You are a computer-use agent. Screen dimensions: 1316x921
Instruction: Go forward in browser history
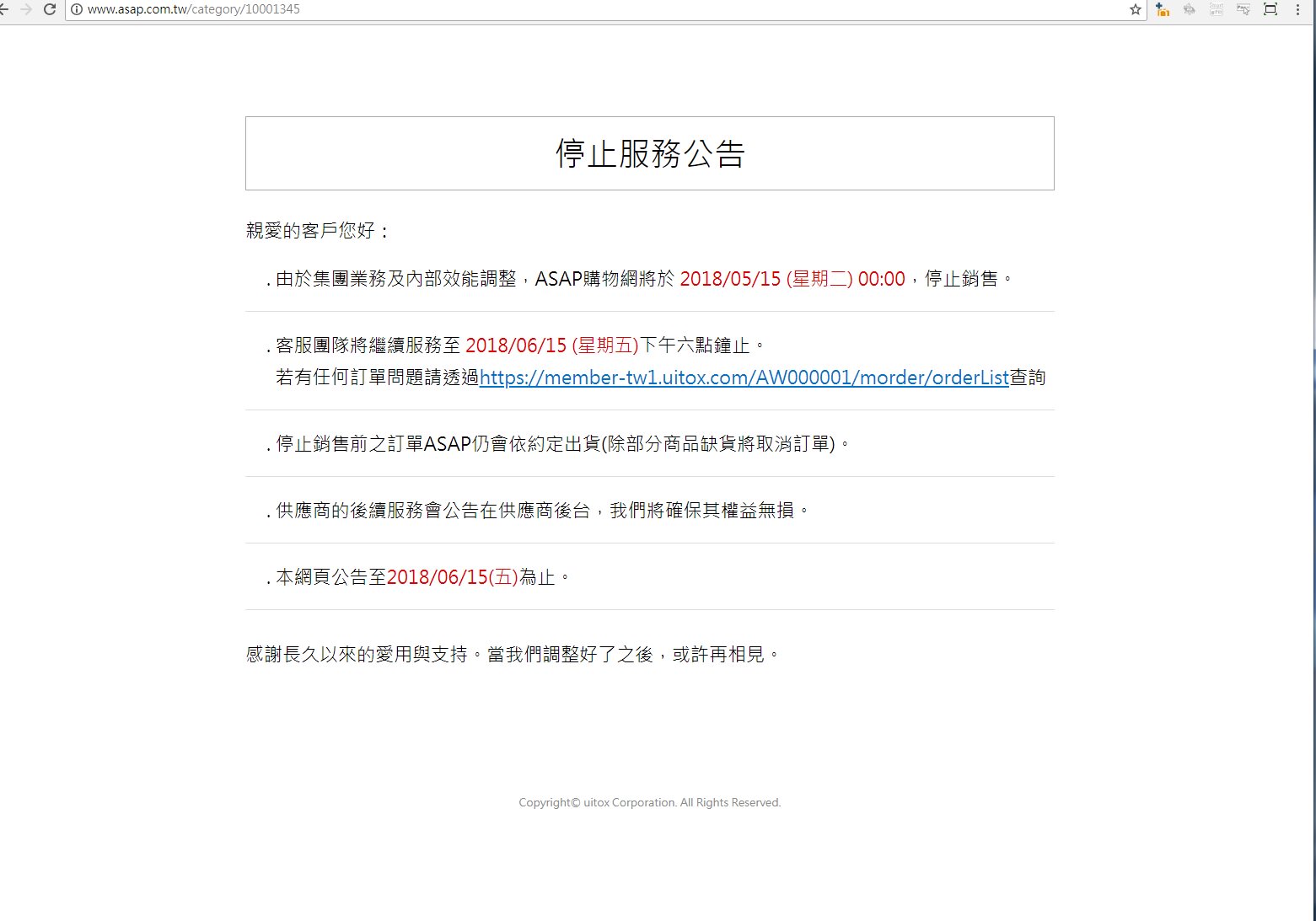pos(25,9)
